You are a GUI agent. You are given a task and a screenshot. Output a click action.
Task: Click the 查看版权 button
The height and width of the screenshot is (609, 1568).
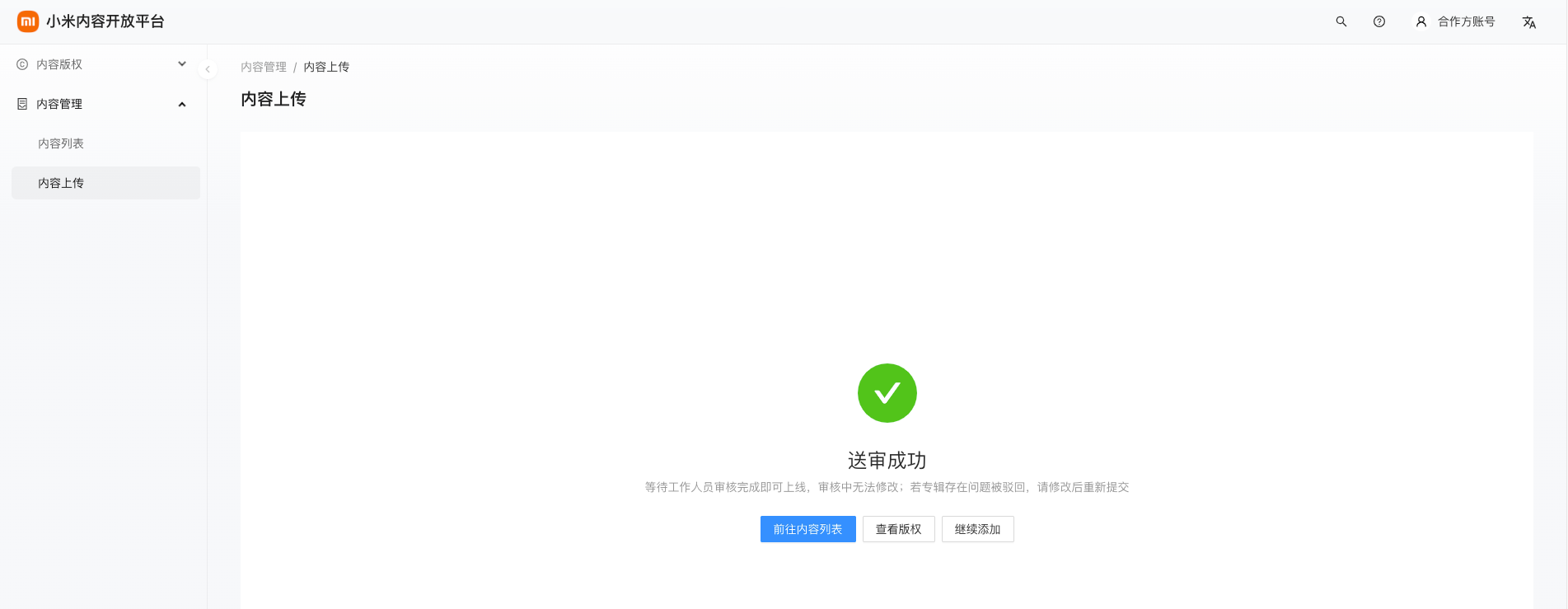point(899,529)
